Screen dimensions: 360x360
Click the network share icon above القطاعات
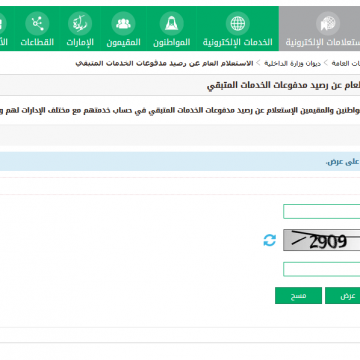(37, 23)
